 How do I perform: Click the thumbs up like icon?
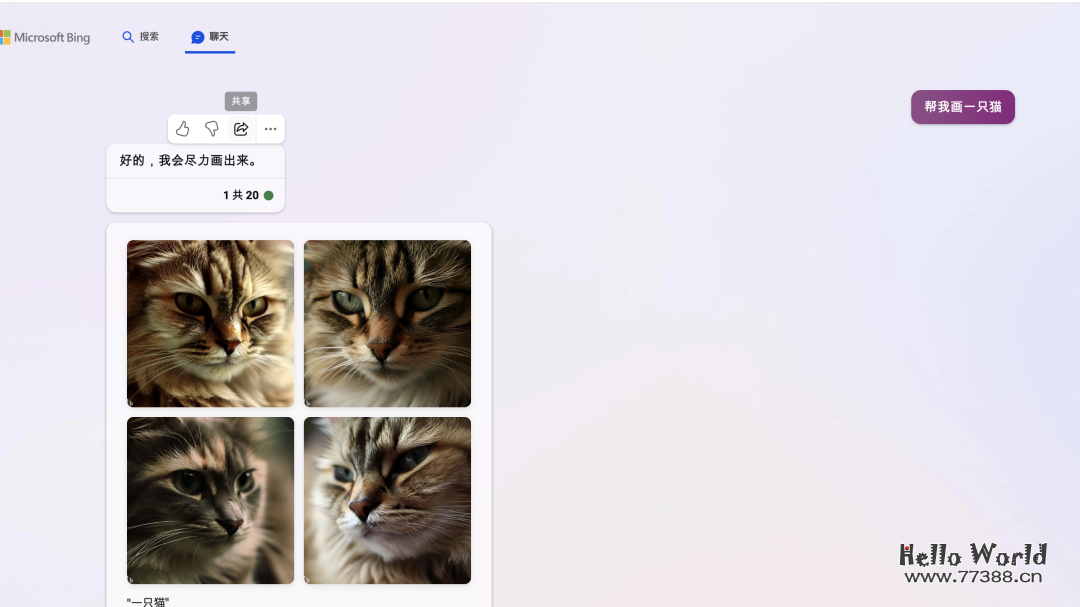[182, 129]
